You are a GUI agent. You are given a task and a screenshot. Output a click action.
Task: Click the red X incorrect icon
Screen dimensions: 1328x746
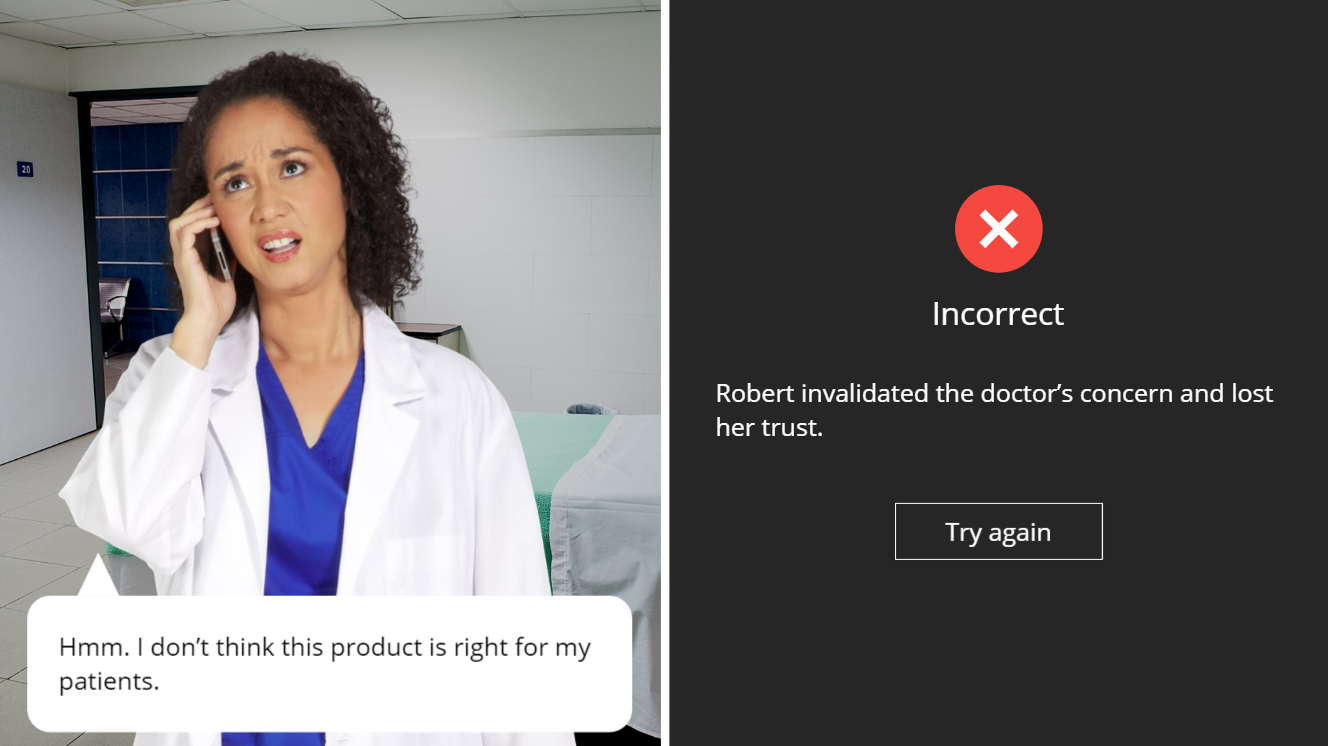tap(998, 229)
